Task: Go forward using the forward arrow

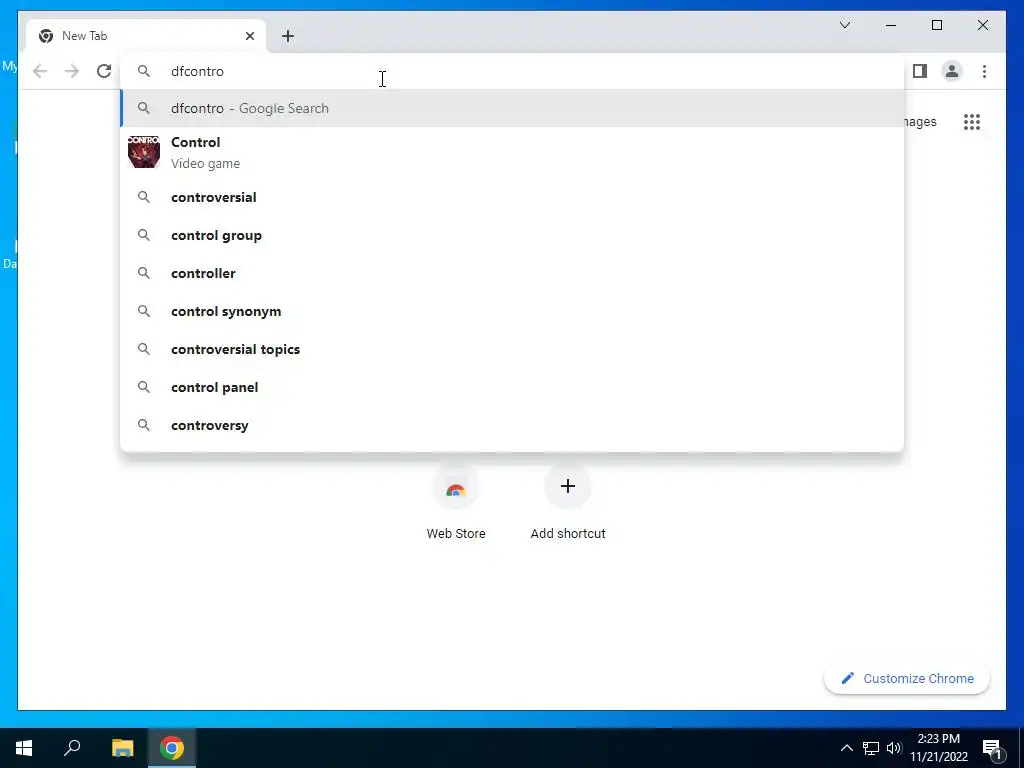Action: (72, 71)
